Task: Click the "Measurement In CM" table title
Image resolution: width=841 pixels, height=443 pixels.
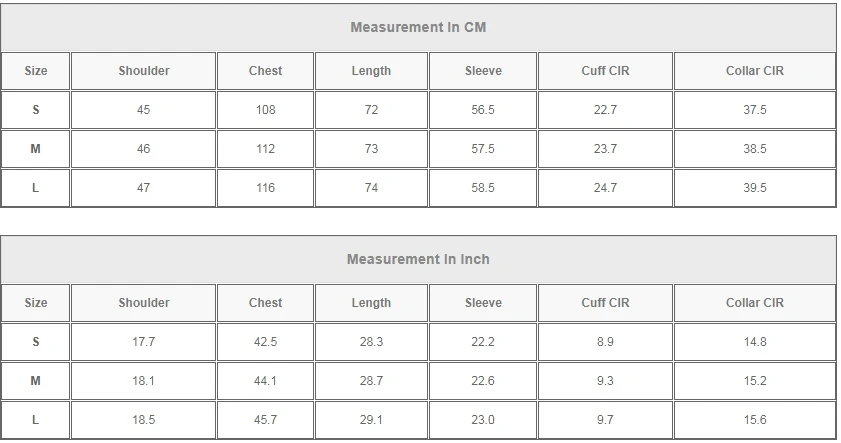Action: click(x=418, y=27)
